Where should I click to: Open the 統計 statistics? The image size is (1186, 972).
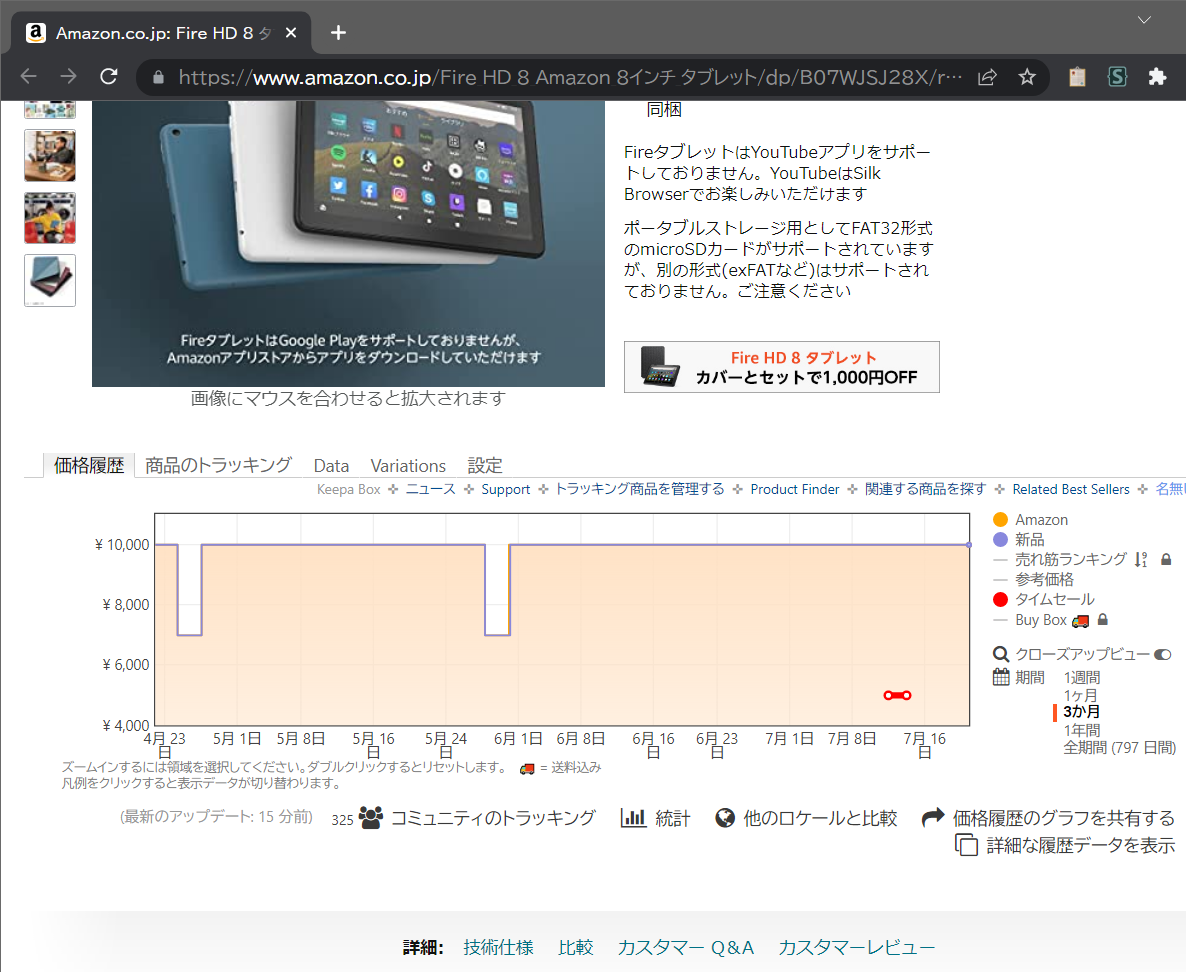[x=672, y=818]
